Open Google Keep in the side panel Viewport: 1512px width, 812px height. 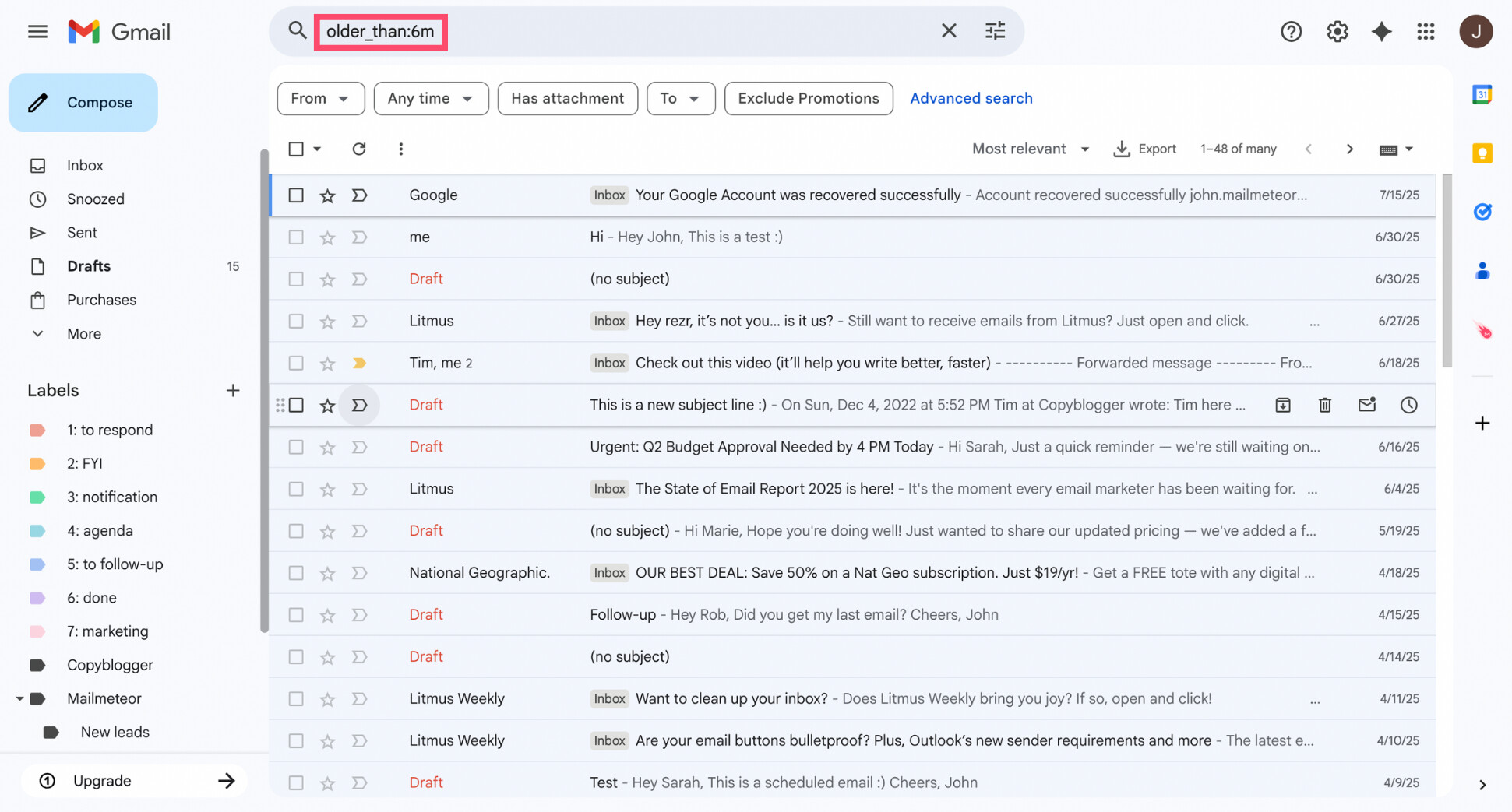[1482, 153]
